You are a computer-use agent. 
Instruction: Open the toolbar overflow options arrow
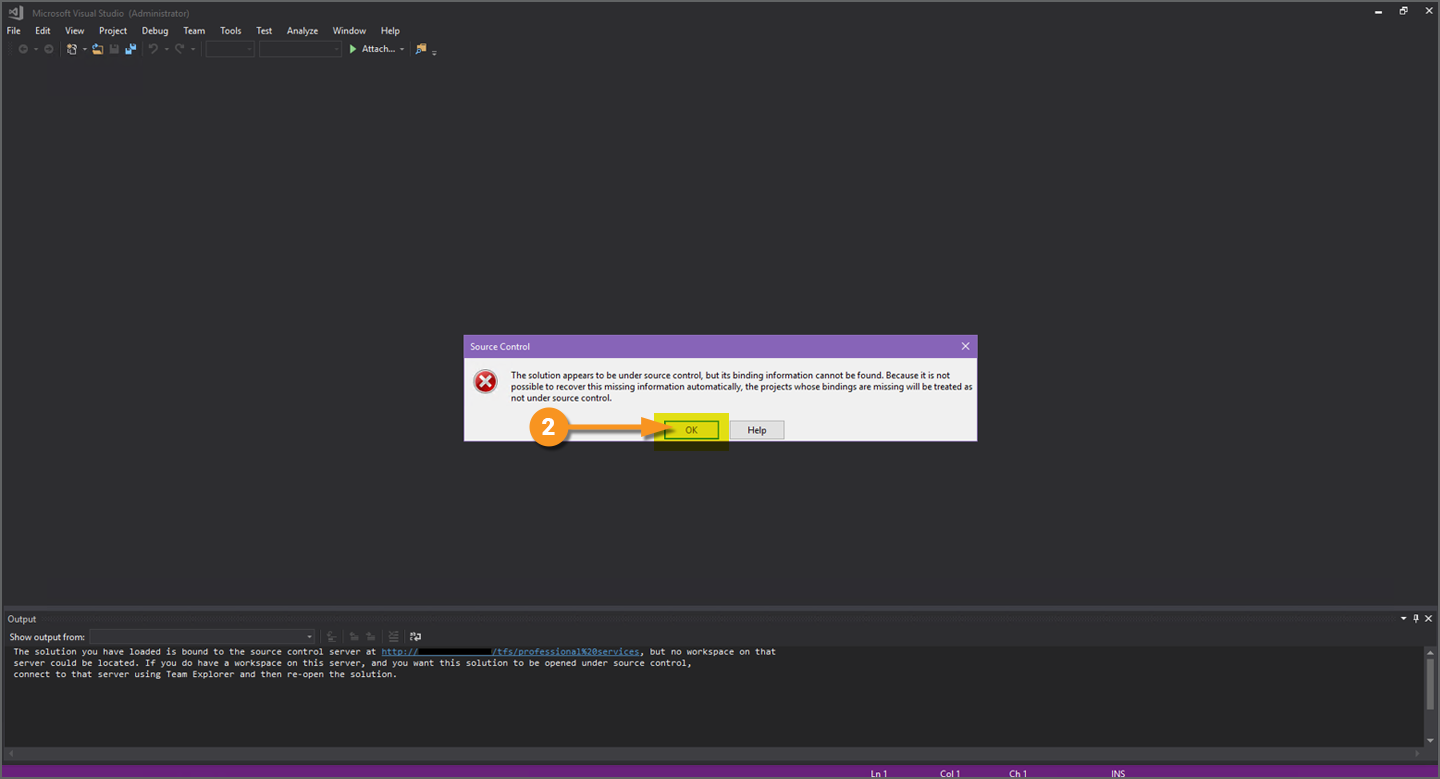click(435, 51)
